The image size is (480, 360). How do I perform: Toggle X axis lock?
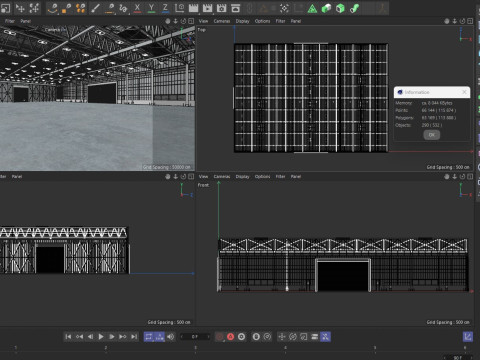137,8
